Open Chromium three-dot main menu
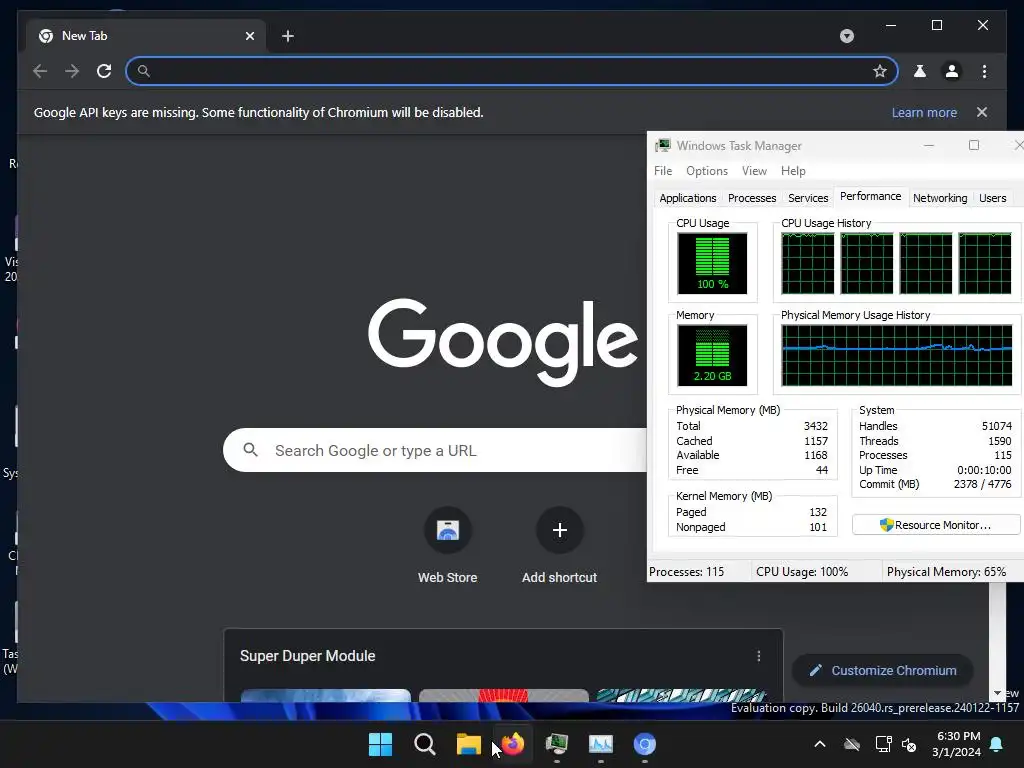Viewport: 1024px width, 768px height. click(984, 71)
